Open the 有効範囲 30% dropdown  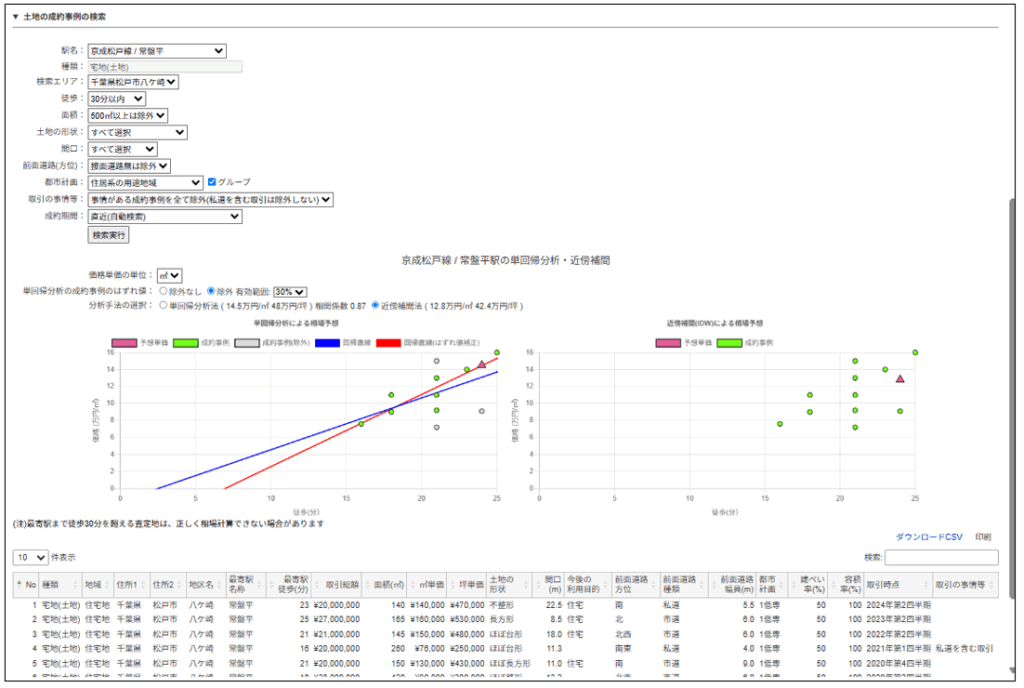(x=289, y=291)
